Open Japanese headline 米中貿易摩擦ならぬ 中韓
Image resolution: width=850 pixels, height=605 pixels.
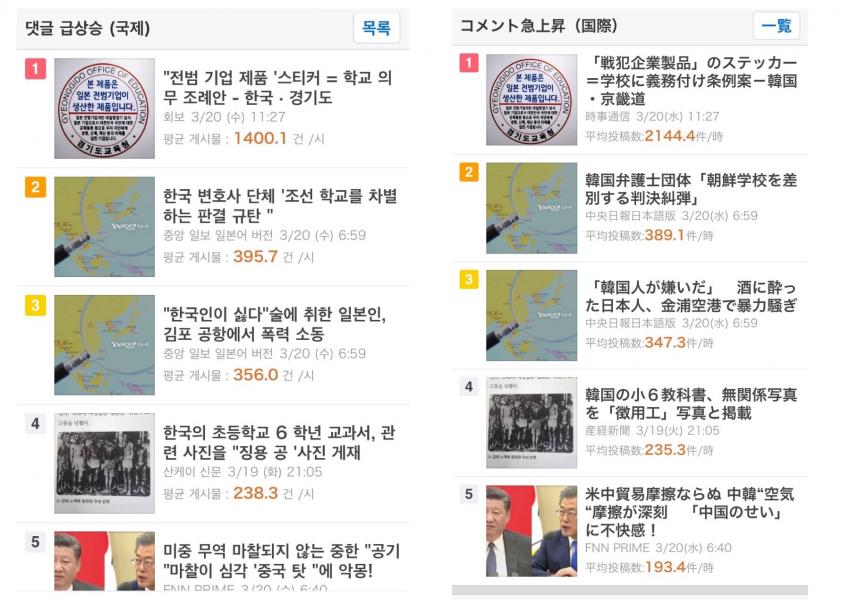pos(690,511)
